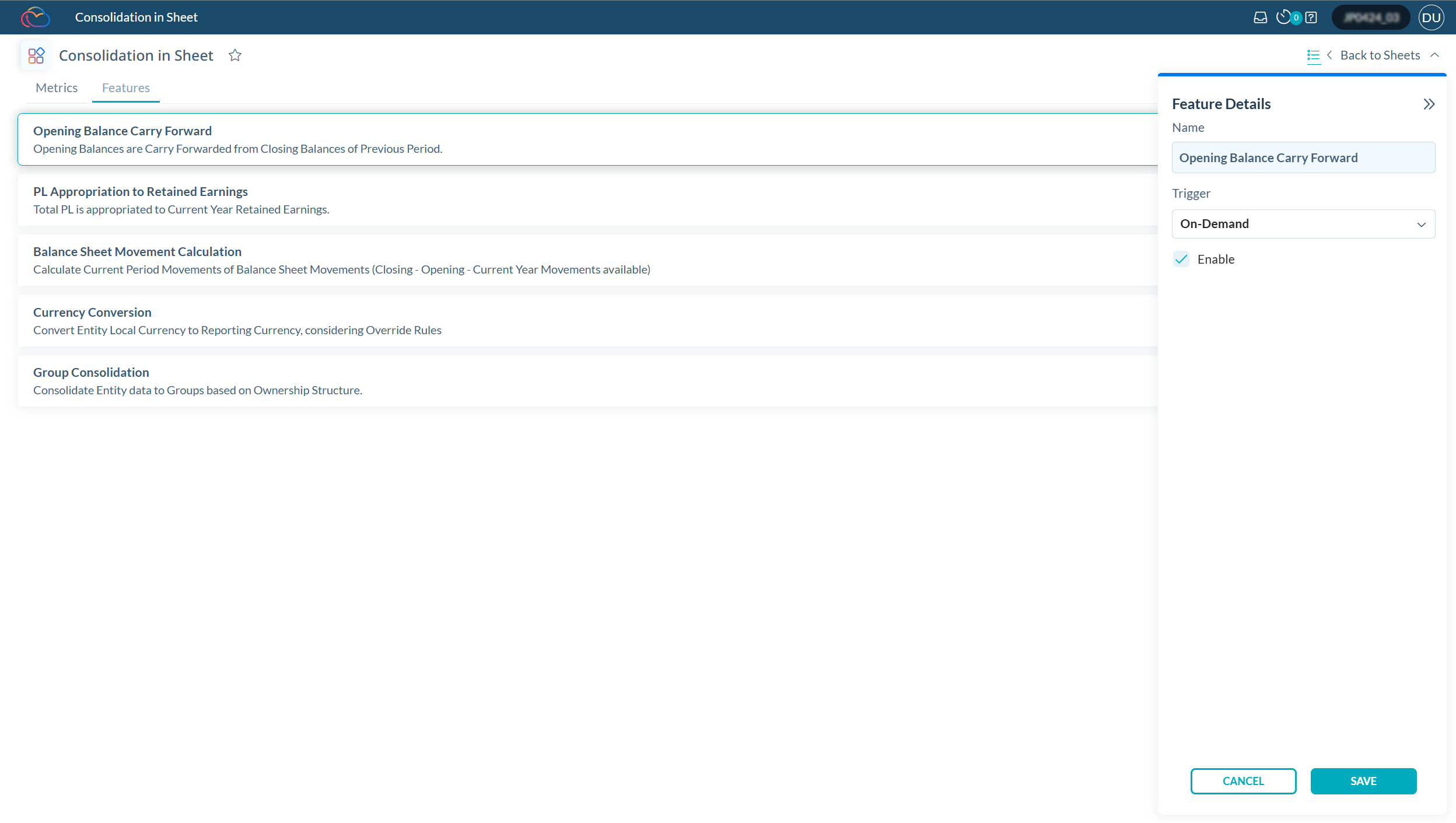Click the app grid icon beside title
This screenshot has height=823, width=1456.
point(36,55)
